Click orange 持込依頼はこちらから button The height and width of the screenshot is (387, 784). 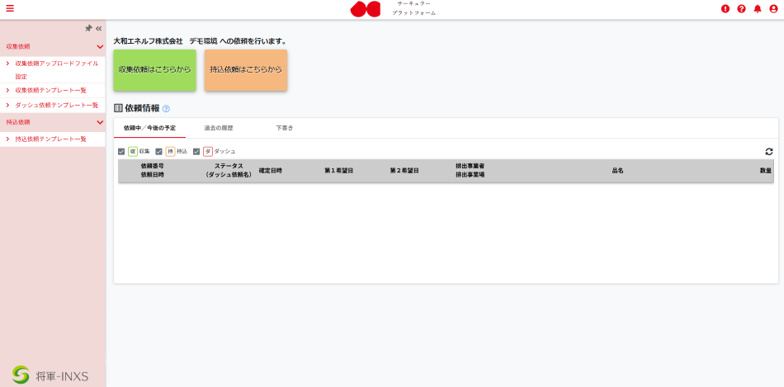[x=246, y=70]
